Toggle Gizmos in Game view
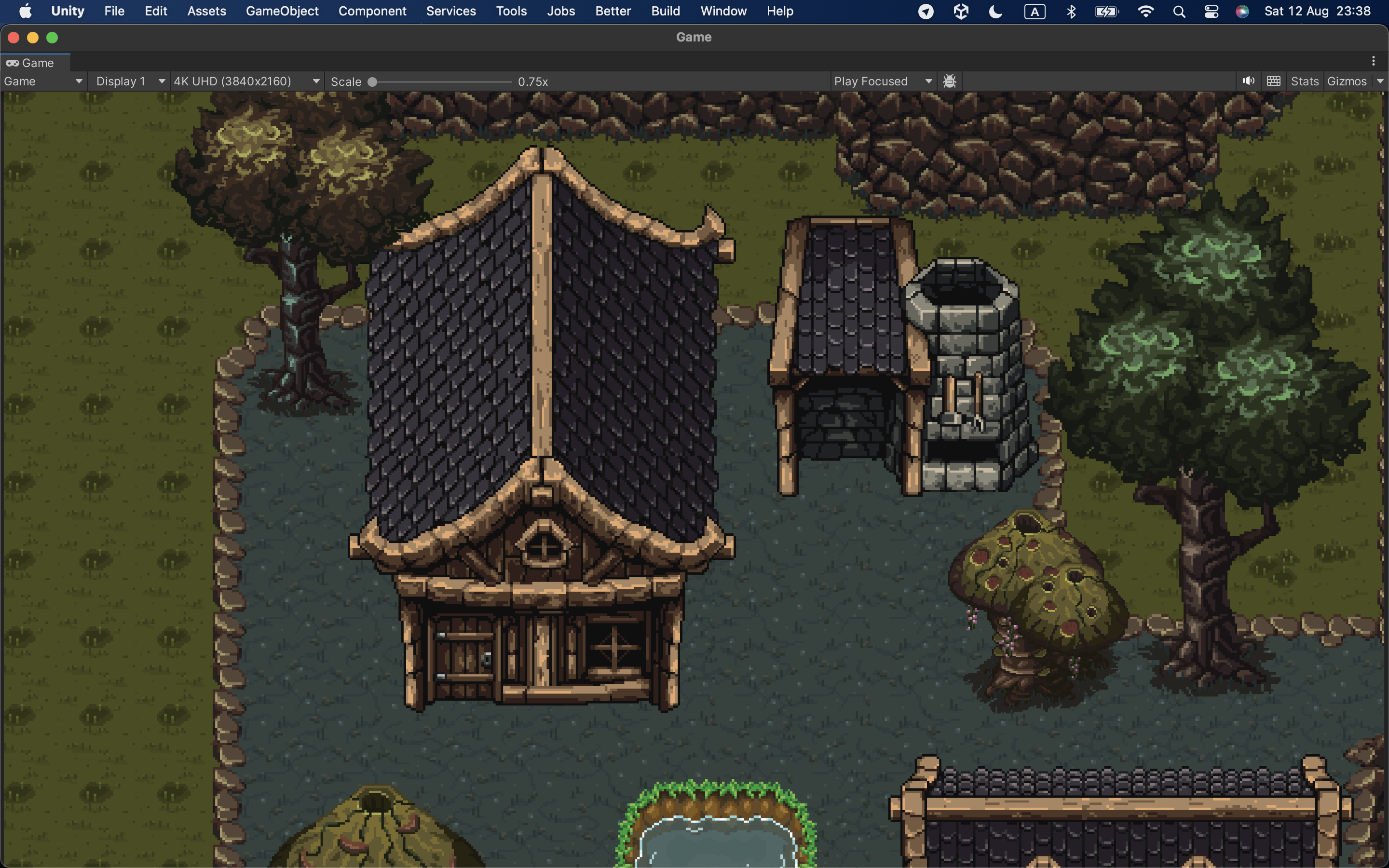Image resolution: width=1389 pixels, height=868 pixels. [1347, 81]
